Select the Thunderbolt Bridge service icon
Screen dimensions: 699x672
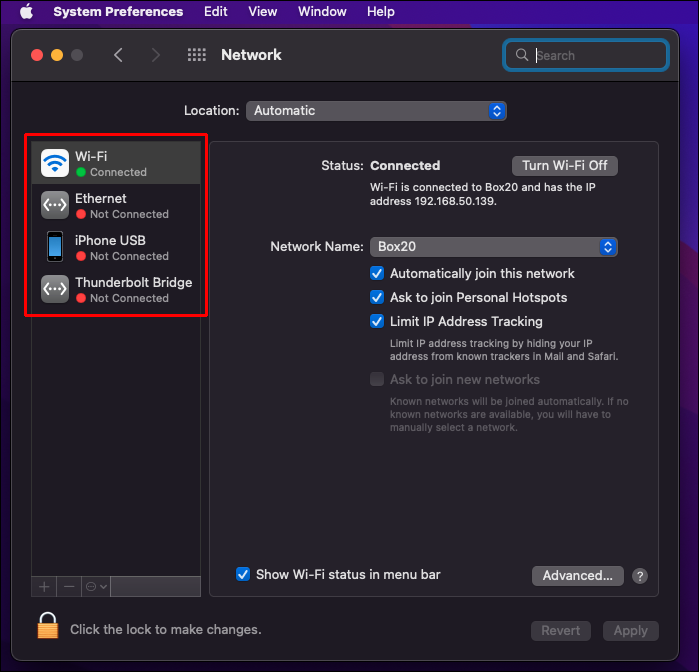(55, 289)
